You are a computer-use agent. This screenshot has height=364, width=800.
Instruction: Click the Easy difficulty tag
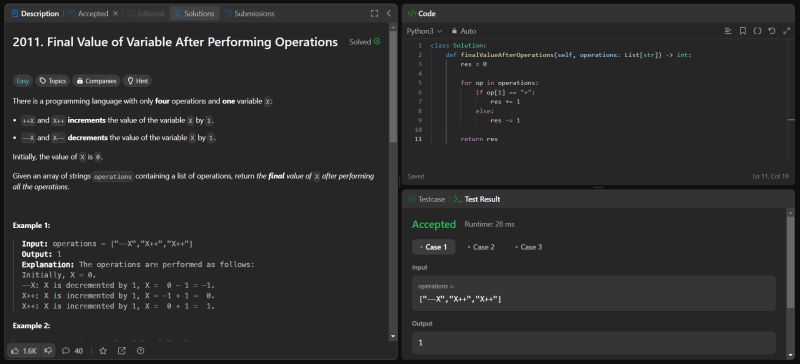22,81
